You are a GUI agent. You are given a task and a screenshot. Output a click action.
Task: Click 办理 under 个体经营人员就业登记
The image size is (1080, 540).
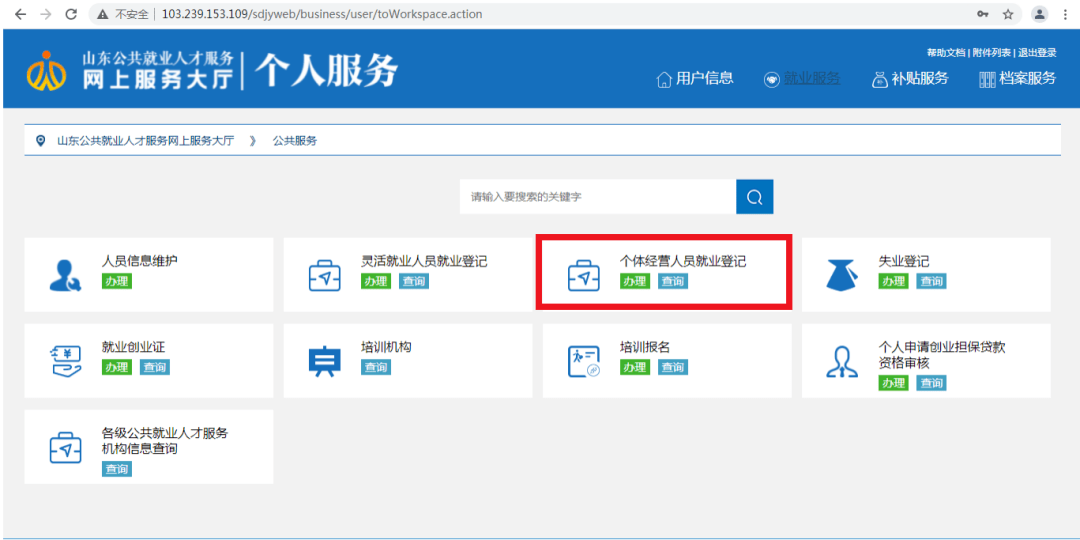pyautogui.click(x=634, y=281)
